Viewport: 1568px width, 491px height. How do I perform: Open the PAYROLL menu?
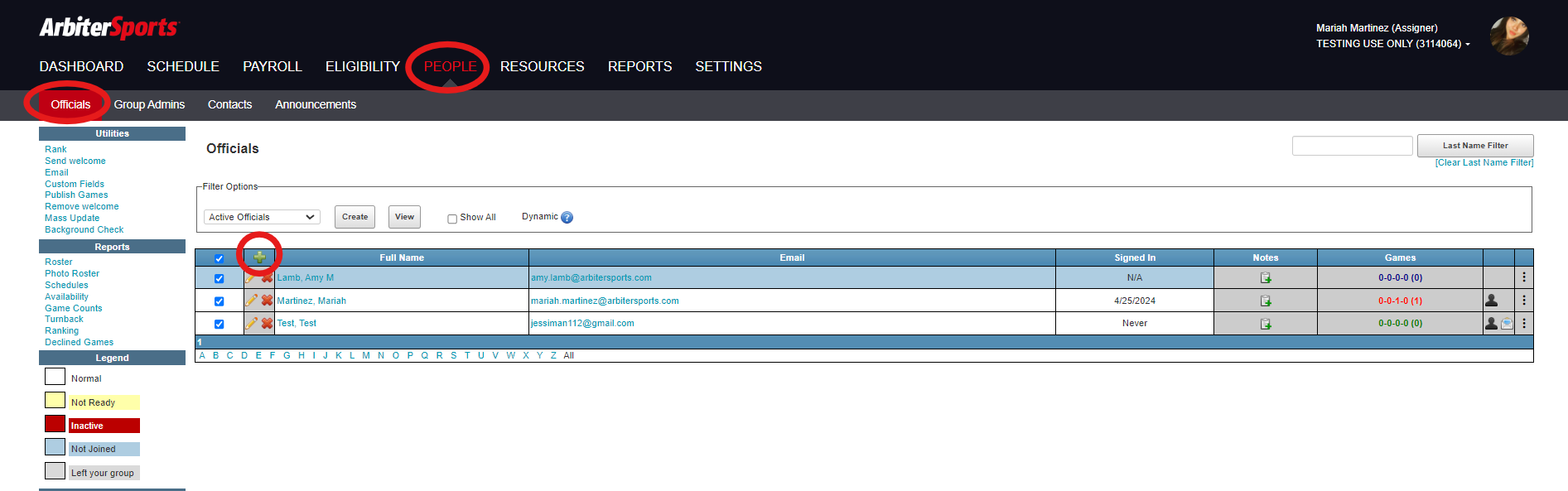[x=273, y=66]
